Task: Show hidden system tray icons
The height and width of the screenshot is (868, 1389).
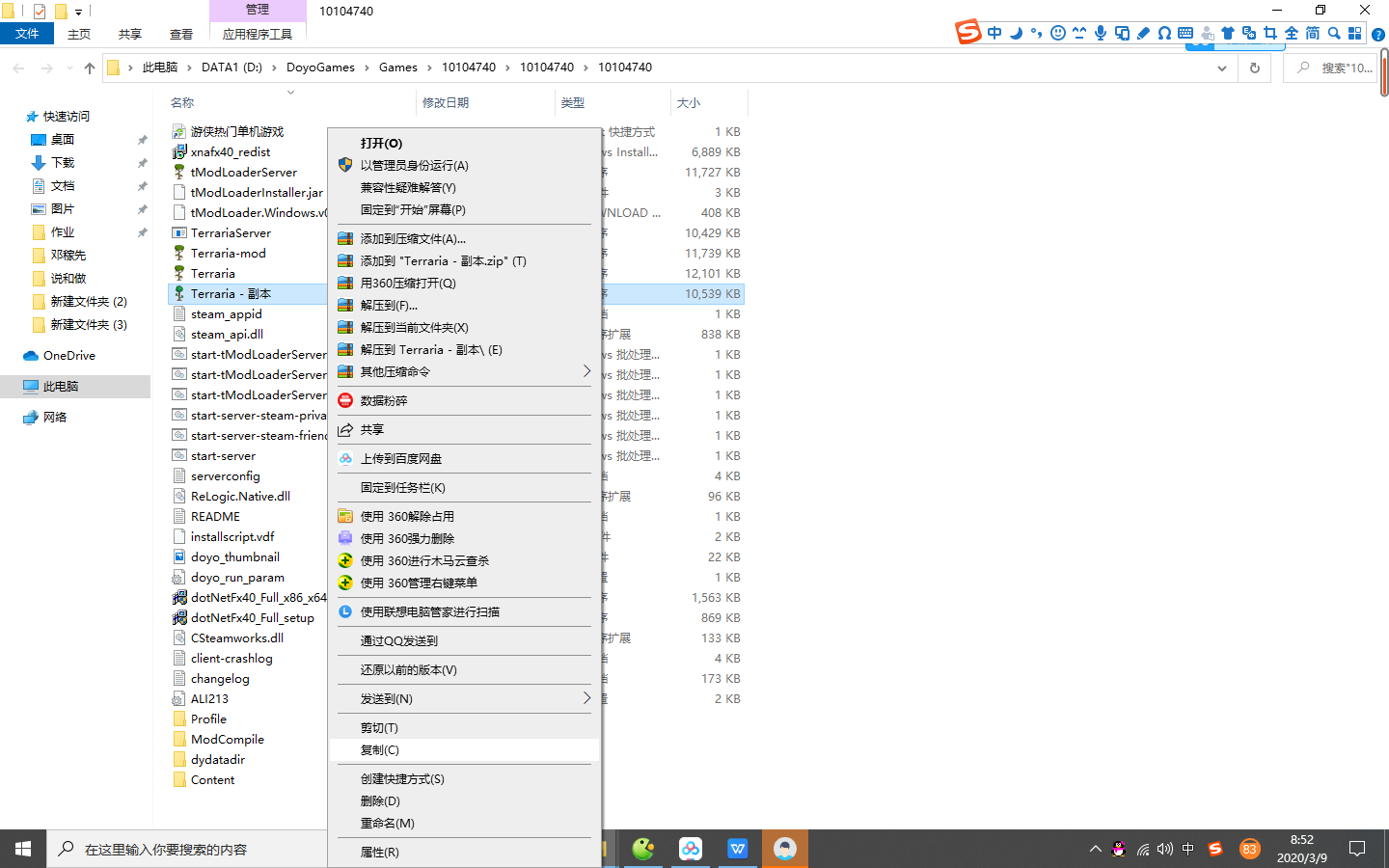Action: 1095,849
